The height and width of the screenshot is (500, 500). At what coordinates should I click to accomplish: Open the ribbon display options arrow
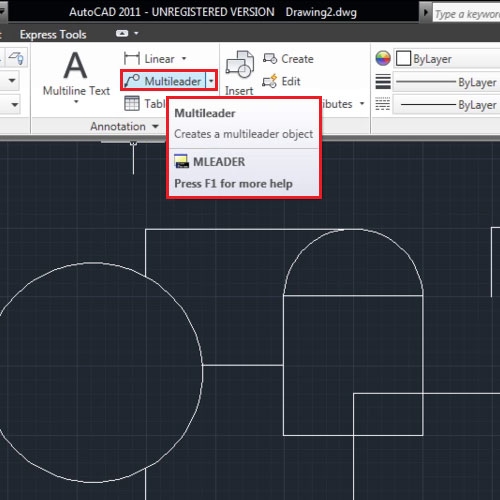[x=136, y=33]
